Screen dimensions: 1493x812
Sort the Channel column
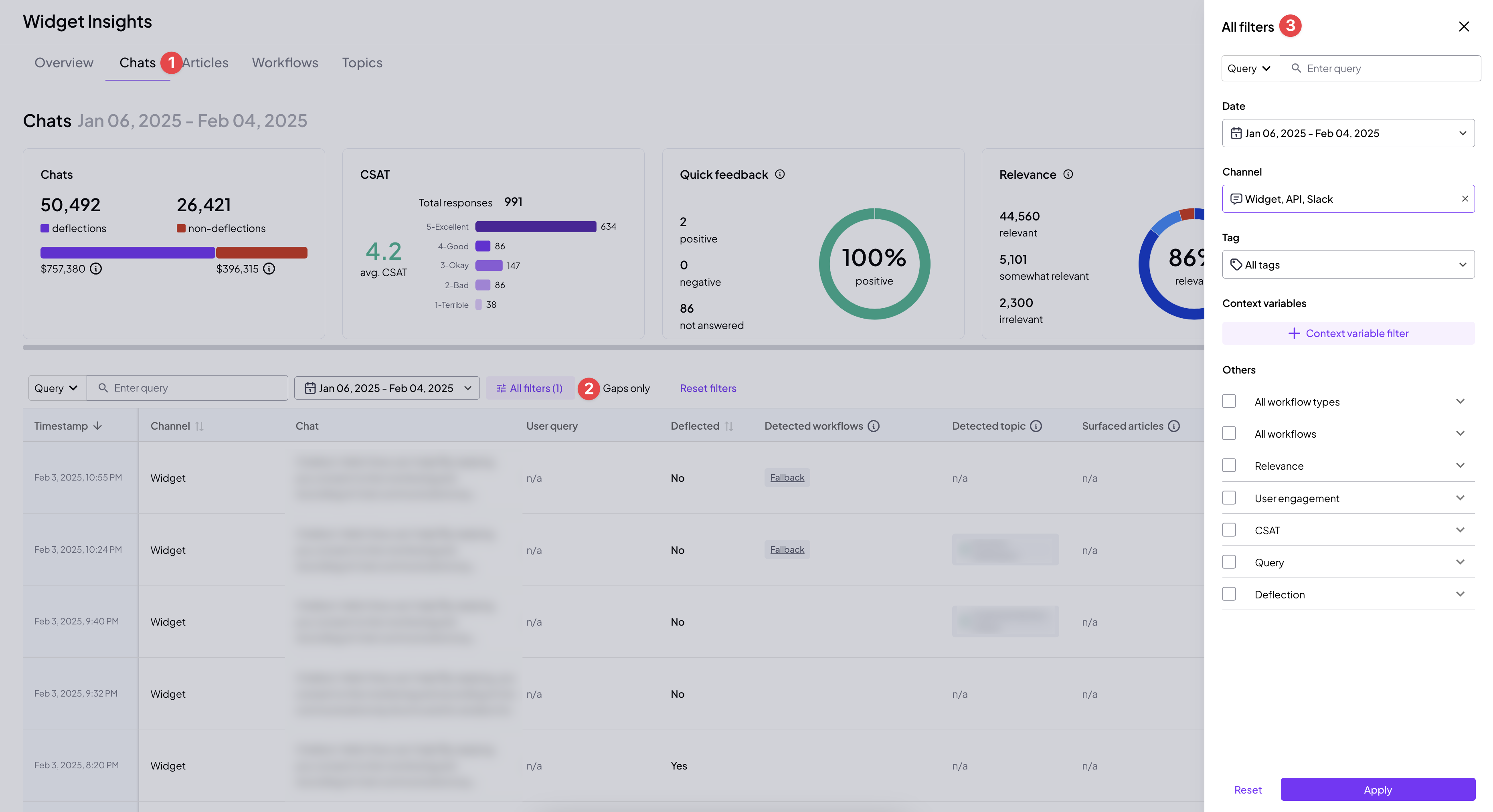199,426
